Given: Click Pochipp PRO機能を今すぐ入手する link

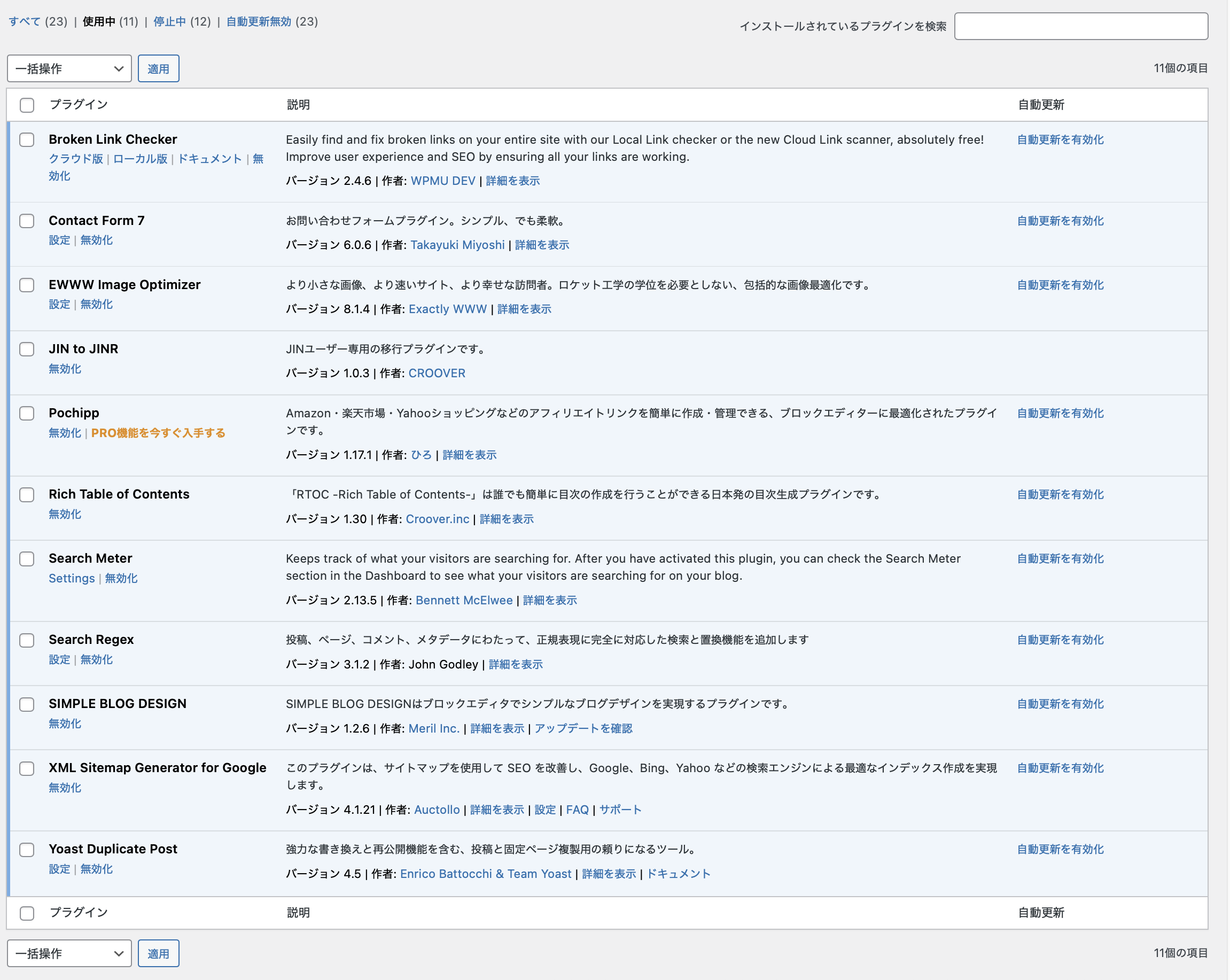Looking at the screenshot, I should pos(158,433).
